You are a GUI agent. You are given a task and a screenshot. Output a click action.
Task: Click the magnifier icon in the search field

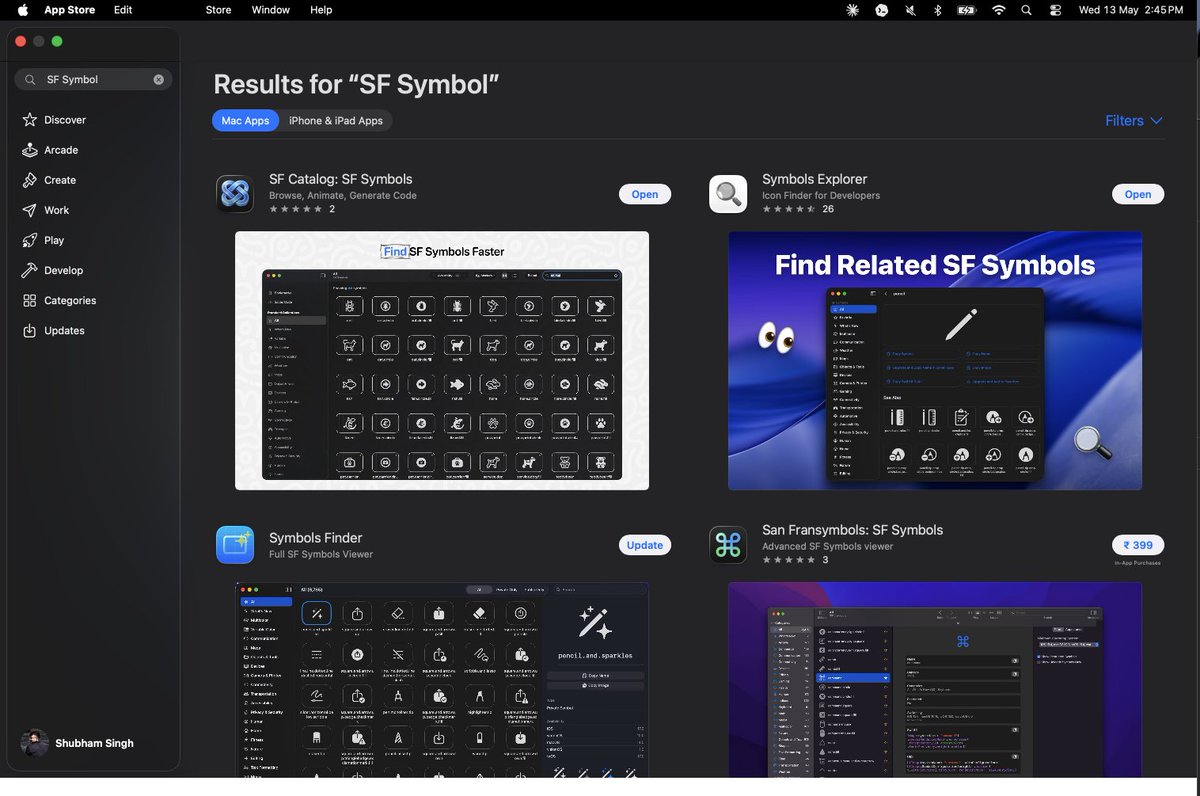[29, 79]
